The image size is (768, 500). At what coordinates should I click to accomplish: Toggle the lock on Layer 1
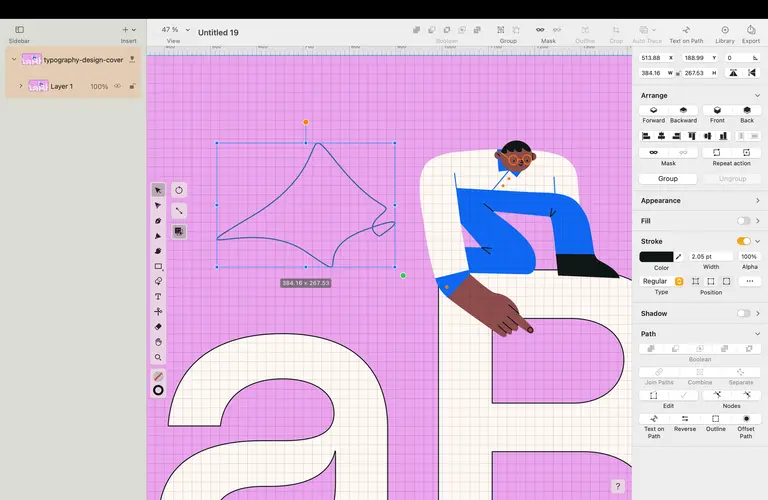point(132,86)
